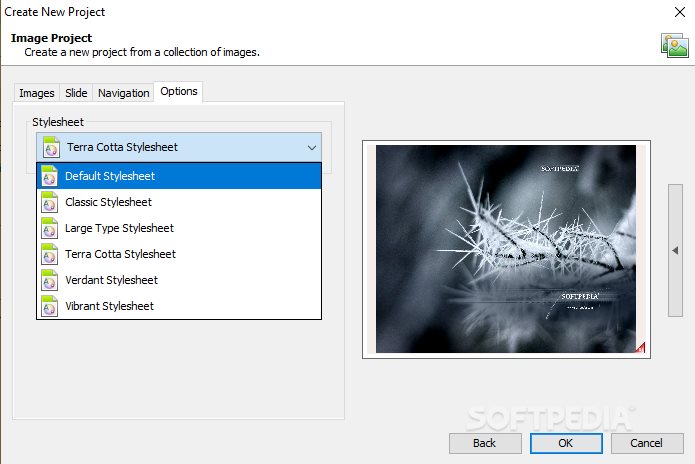The width and height of the screenshot is (695, 464).
Task: Cancel the new project dialog
Action: (x=647, y=443)
